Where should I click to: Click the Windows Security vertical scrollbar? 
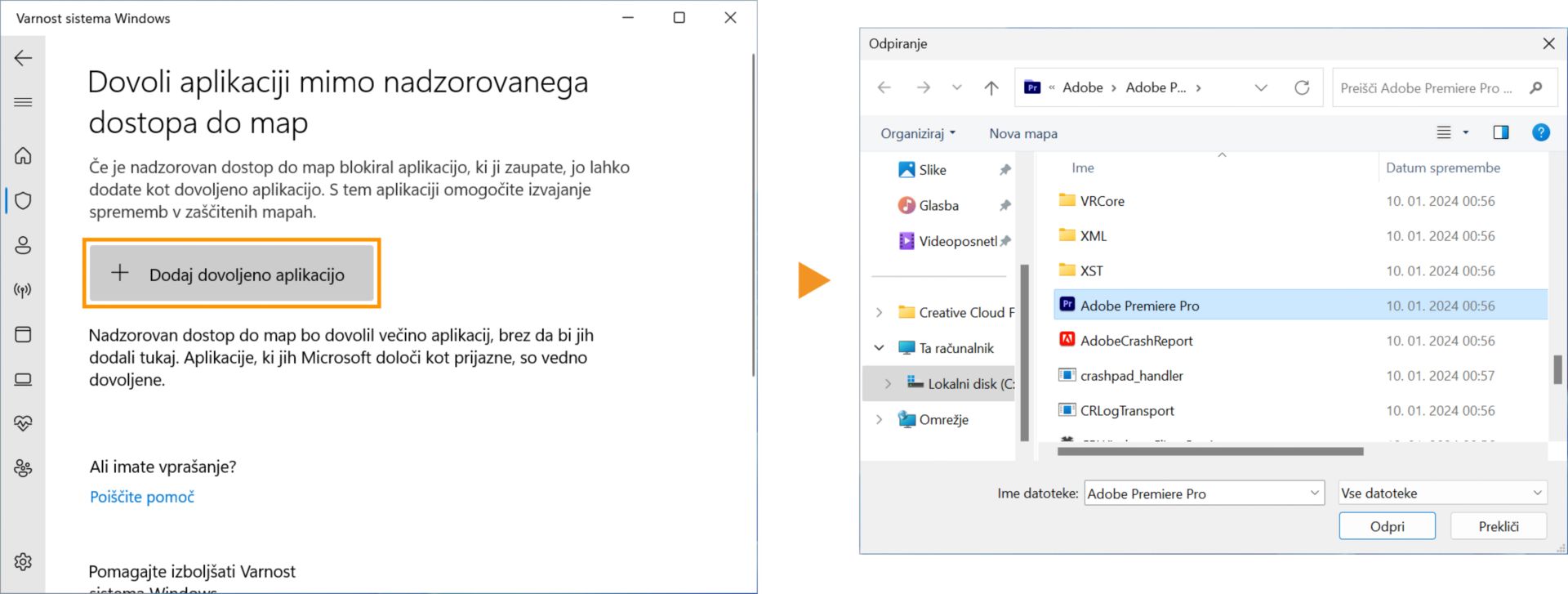753,214
